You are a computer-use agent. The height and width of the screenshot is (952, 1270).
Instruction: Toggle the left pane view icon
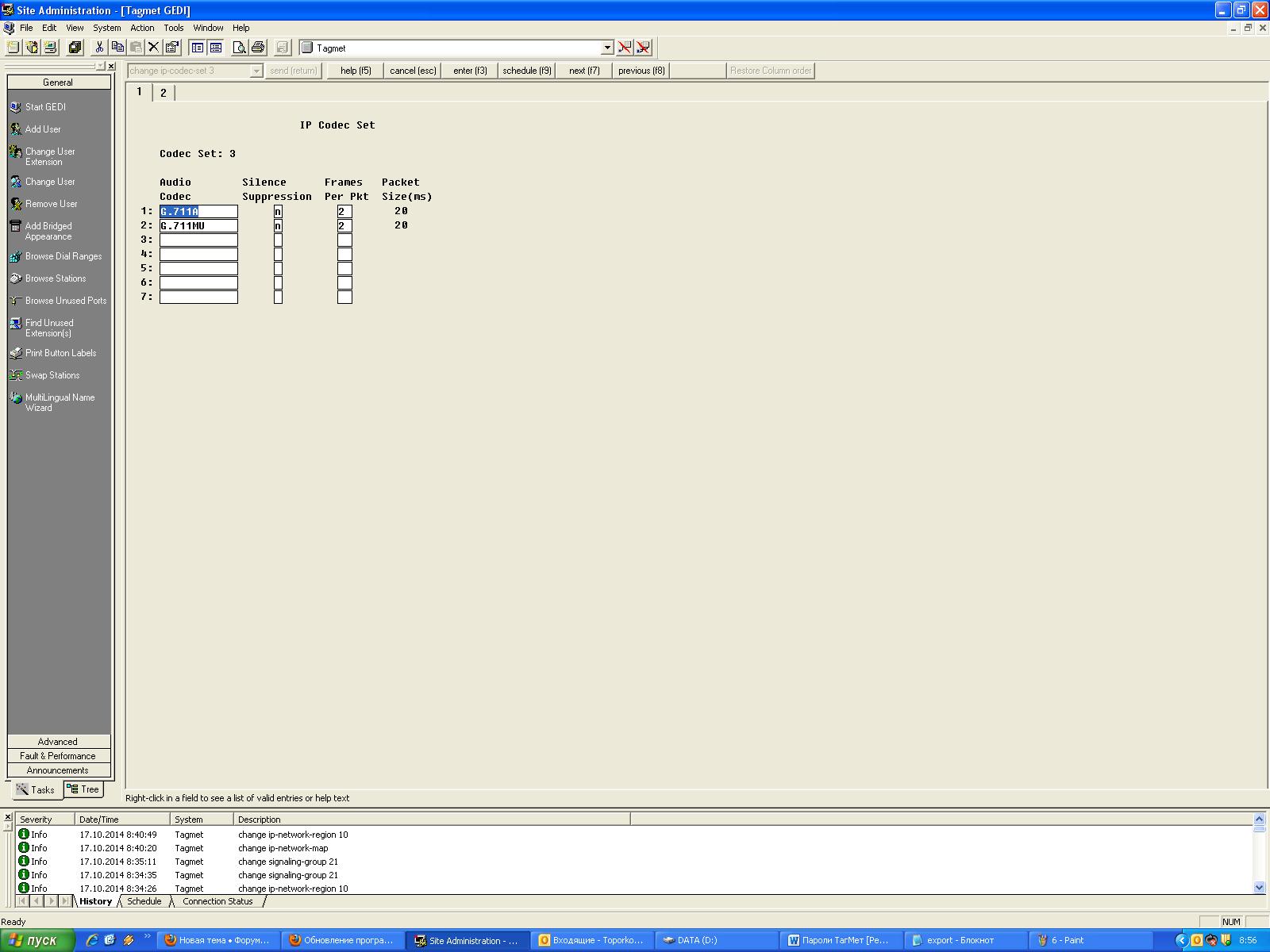click(198, 48)
